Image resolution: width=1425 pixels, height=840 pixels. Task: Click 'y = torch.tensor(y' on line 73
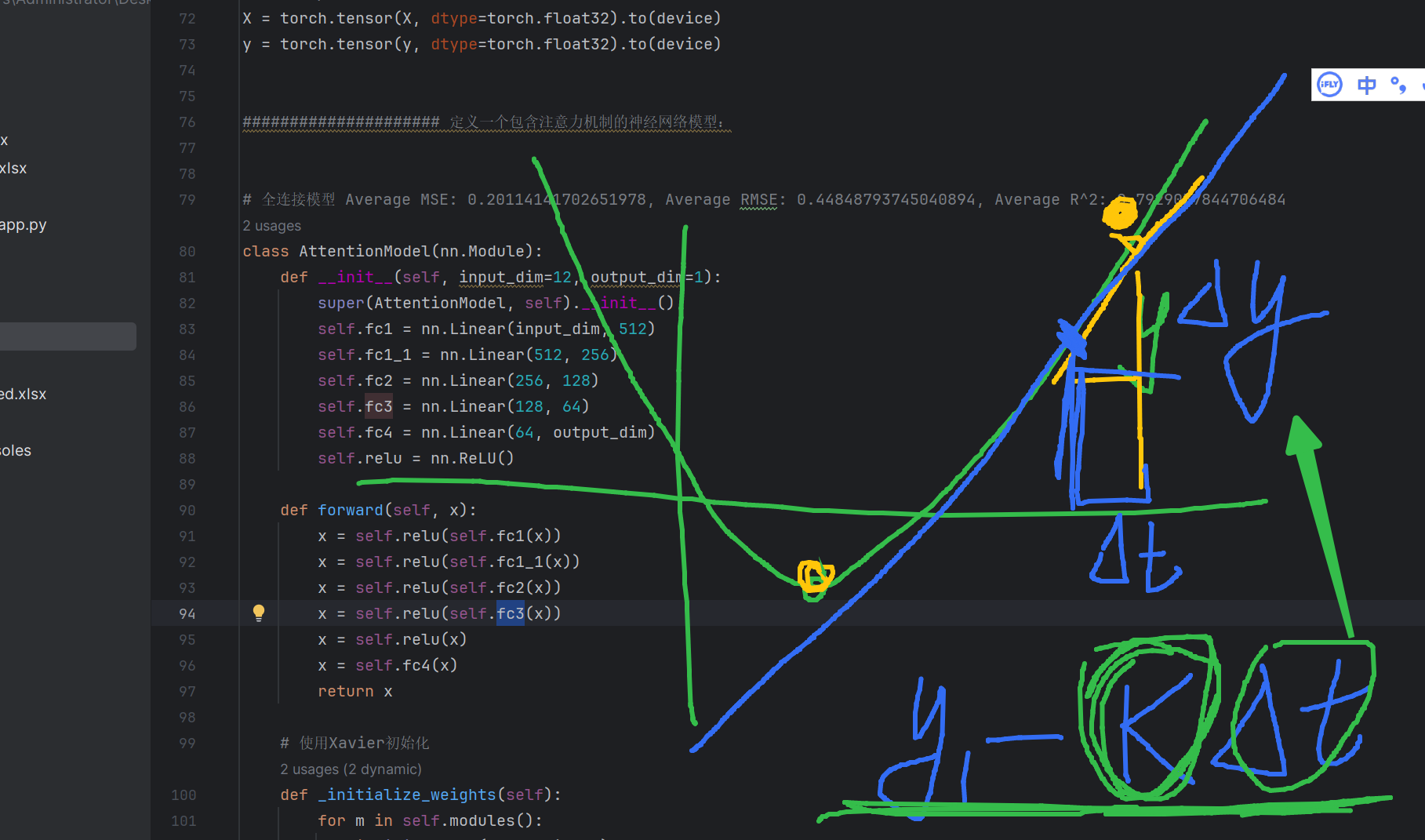[x=327, y=44]
